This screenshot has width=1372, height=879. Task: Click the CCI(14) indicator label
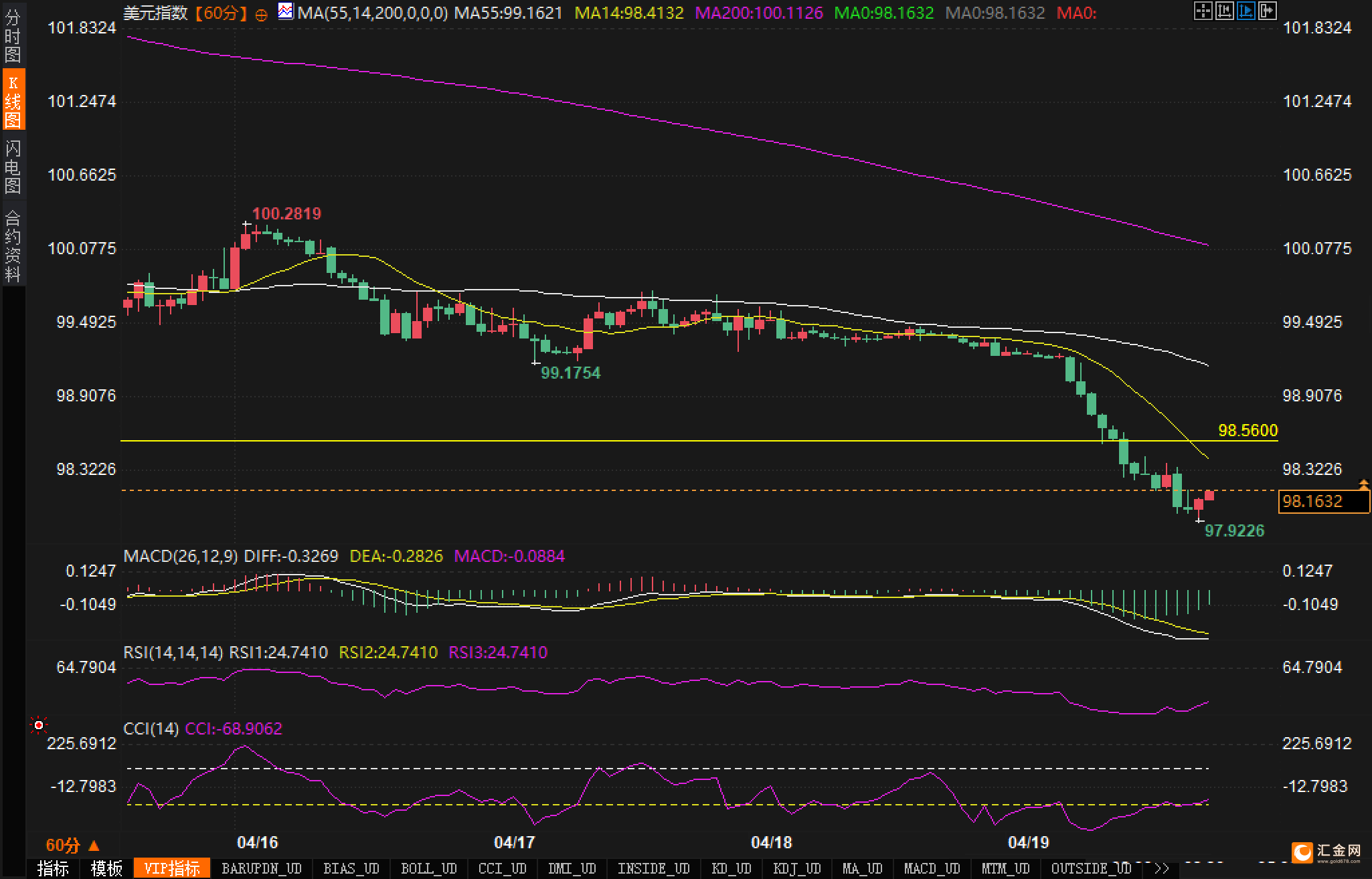pyautogui.click(x=151, y=728)
